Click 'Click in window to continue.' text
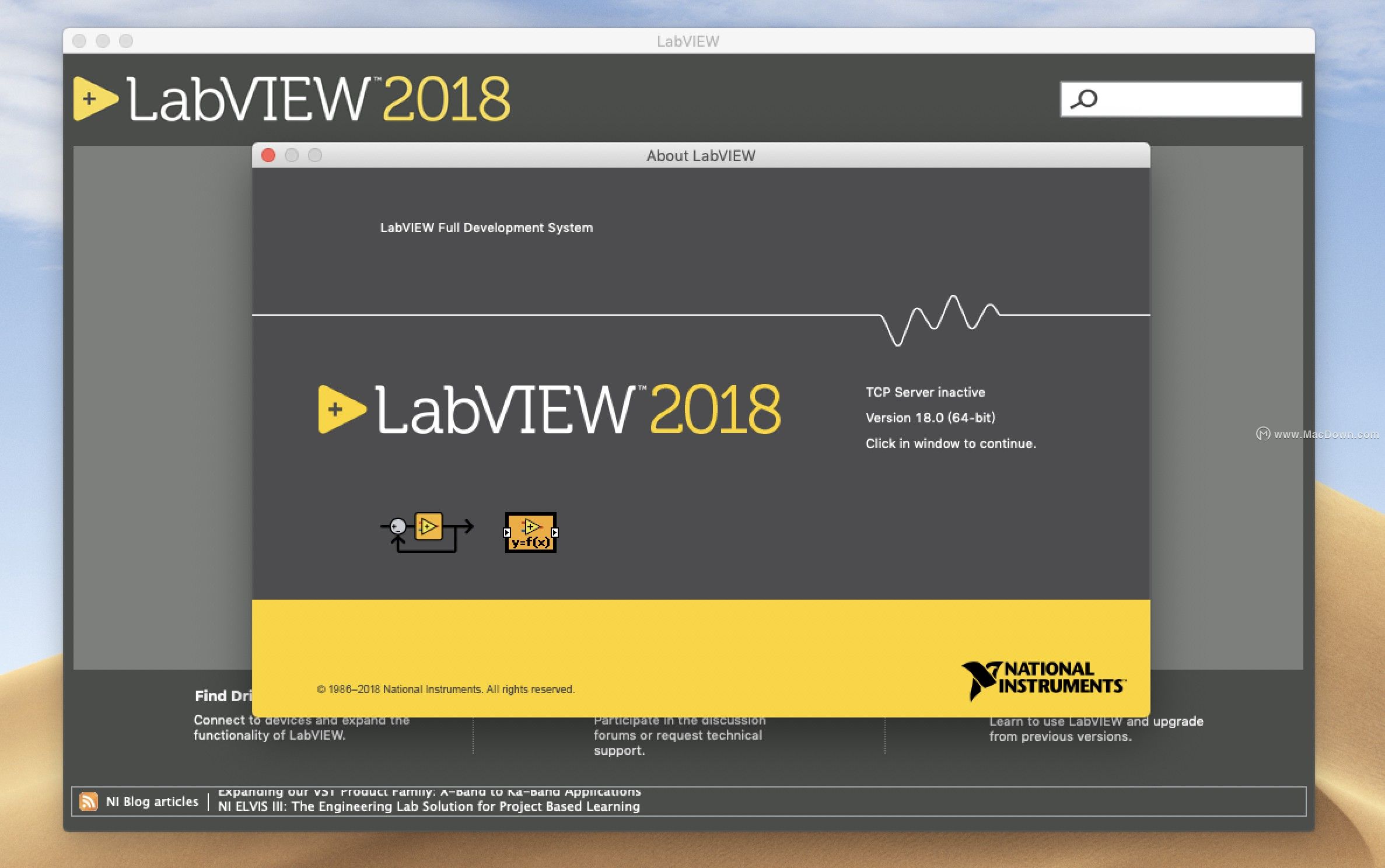Viewport: 1385px width, 868px height. [951, 443]
